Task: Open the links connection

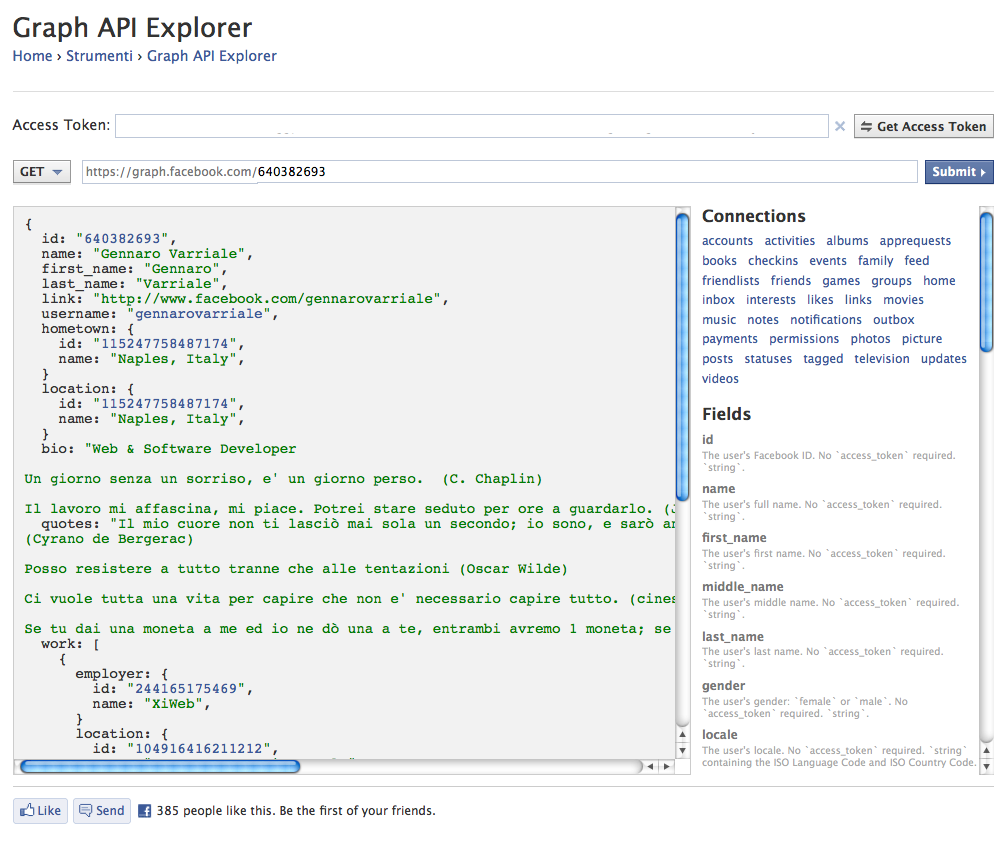Action: [x=858, y=300]
